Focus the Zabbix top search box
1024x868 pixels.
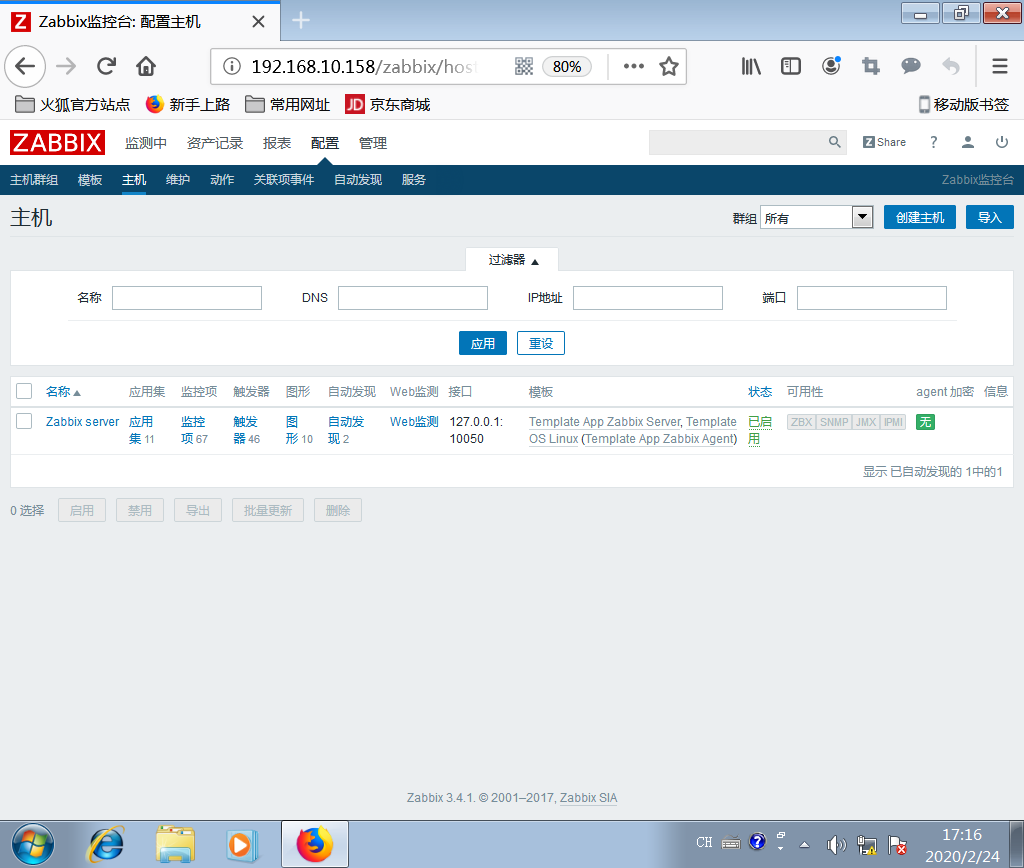[738, 142]
